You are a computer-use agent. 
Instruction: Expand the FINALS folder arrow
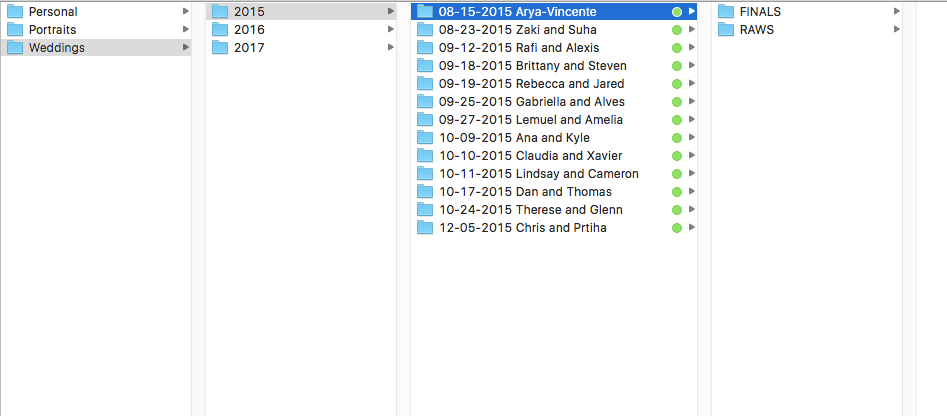(897, 11)
